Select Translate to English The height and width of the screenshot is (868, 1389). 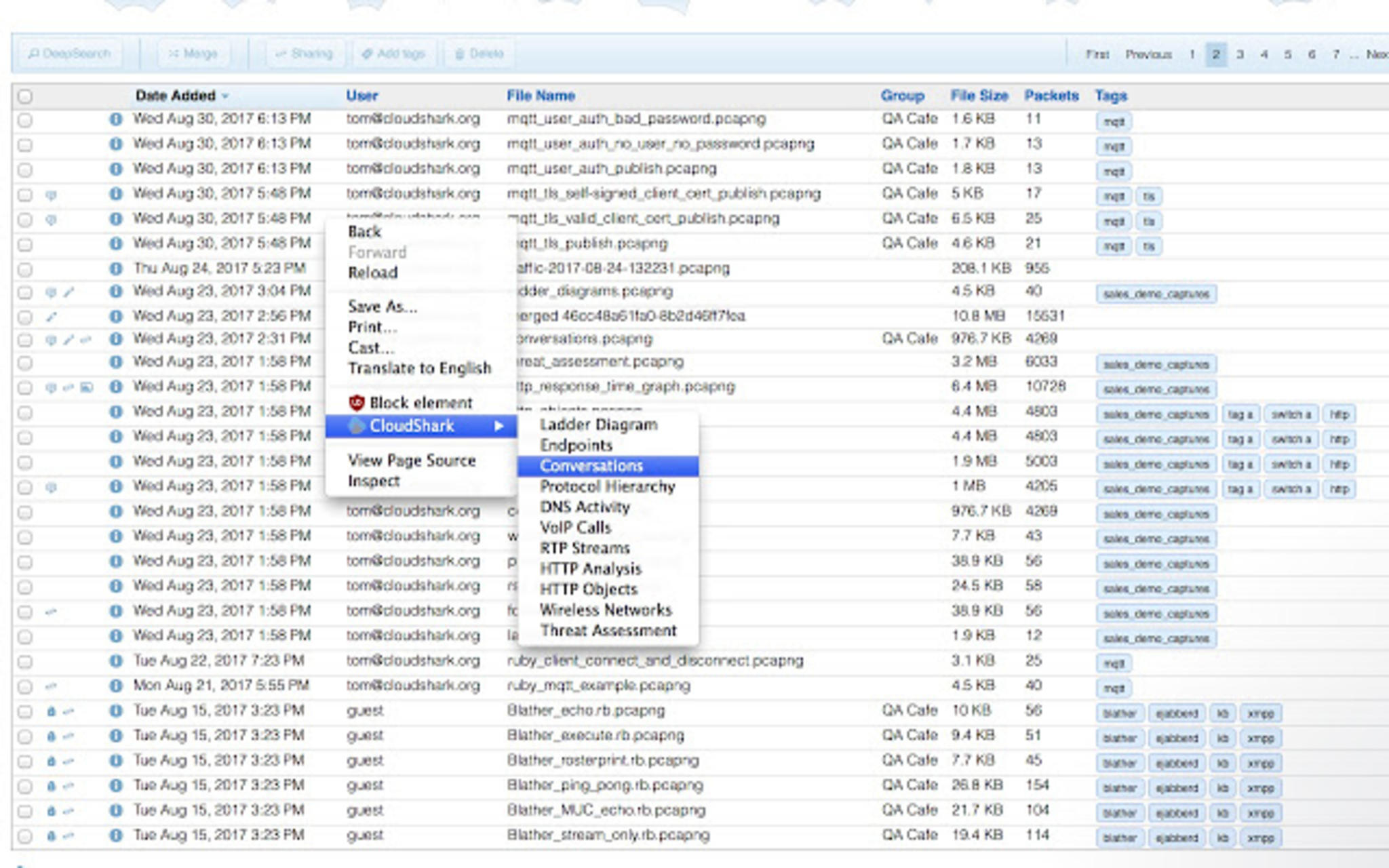coord(420,368)
